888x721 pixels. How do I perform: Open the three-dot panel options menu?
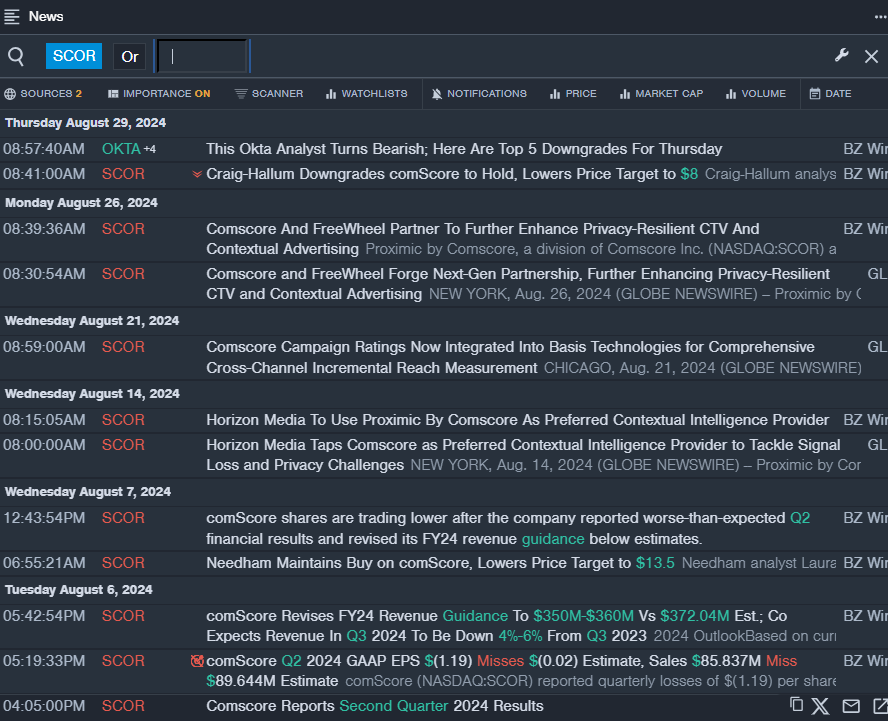tap(879, 16)
